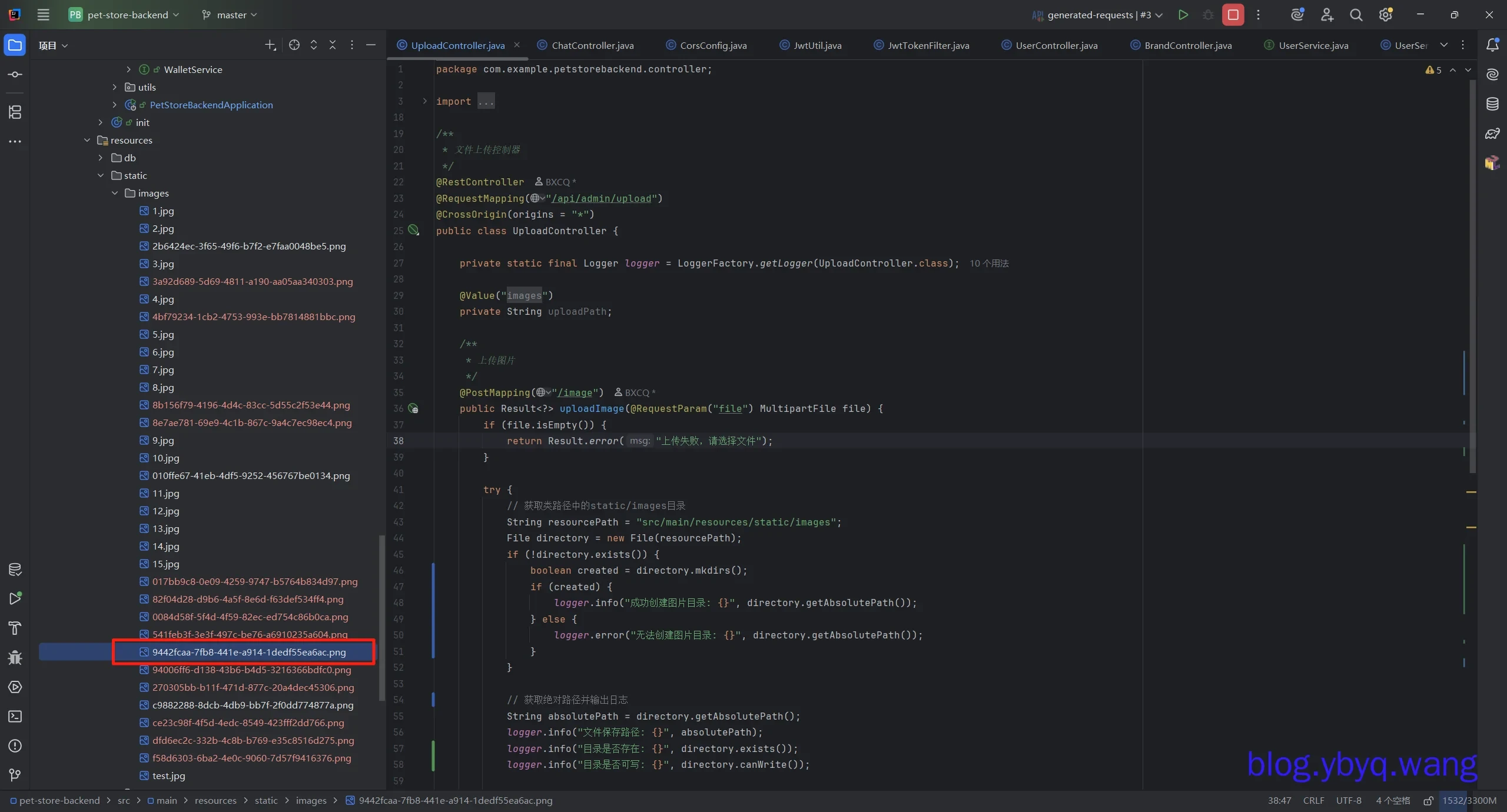Switch to BrandController.java tab
The image size is (1507, 812).
pos(1181,45)
